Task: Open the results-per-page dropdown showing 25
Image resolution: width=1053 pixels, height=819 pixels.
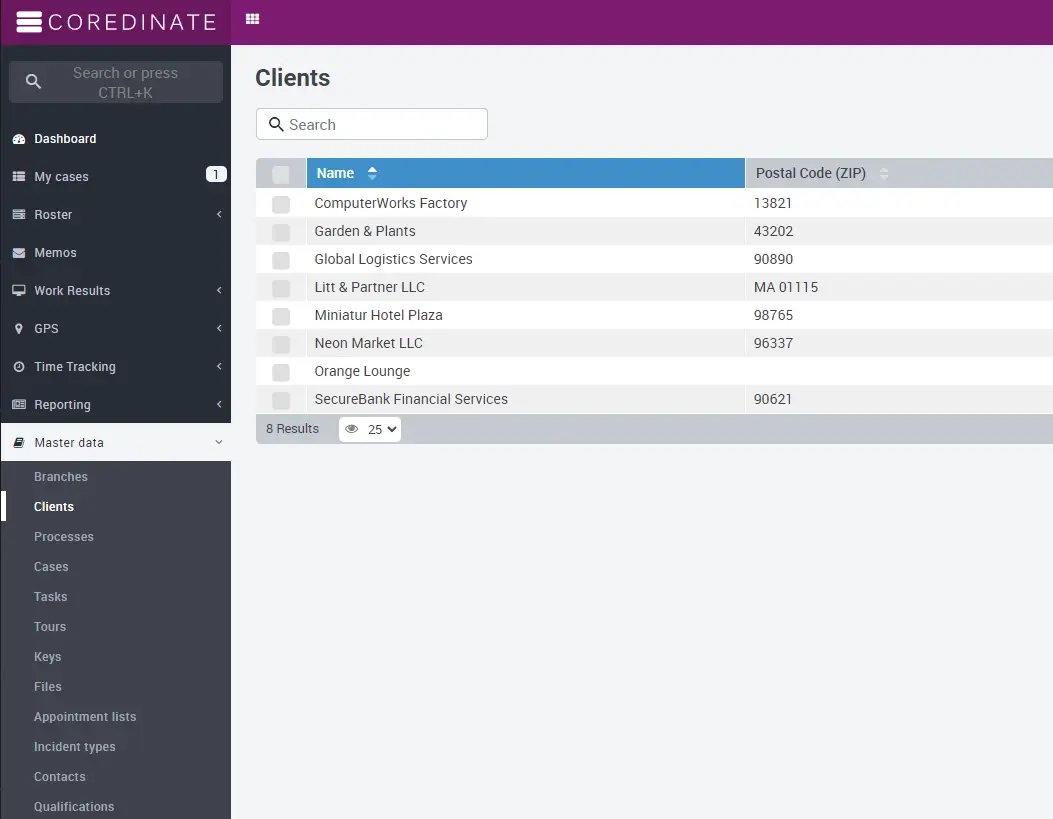Action: click(x=382, y=429)
